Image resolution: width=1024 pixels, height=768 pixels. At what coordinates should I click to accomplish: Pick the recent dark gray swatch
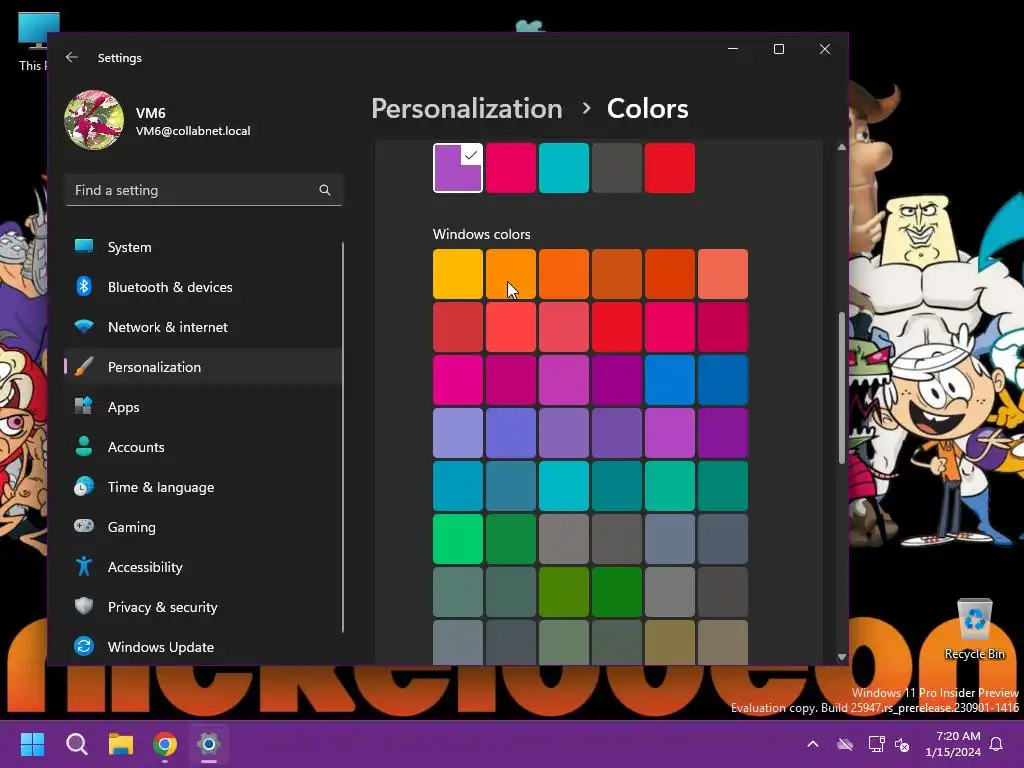[616, 168]
